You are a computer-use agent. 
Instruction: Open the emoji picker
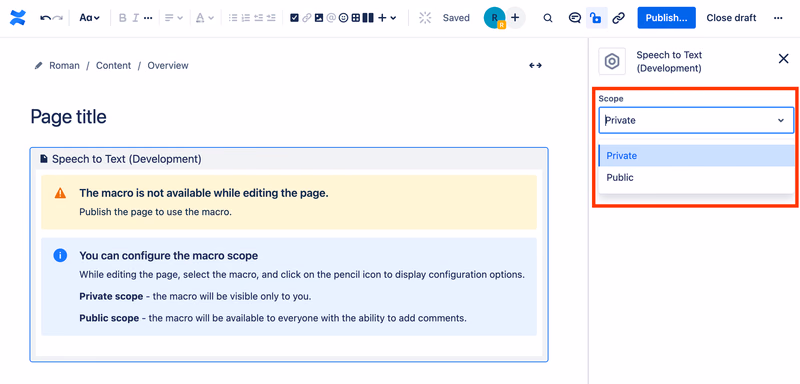click(x=343, y=18)
